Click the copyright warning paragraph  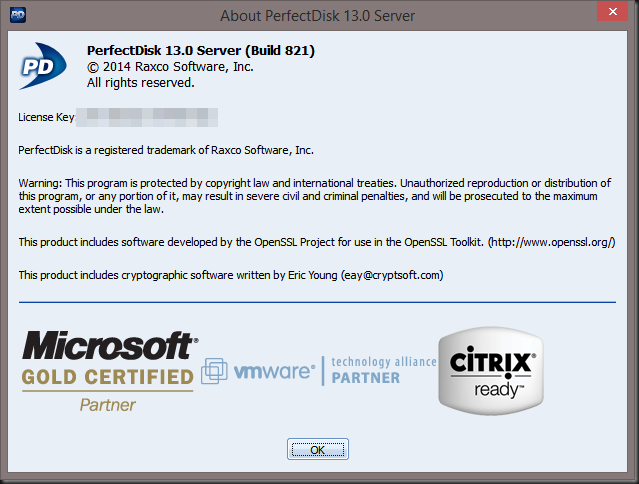click(315, 196)
